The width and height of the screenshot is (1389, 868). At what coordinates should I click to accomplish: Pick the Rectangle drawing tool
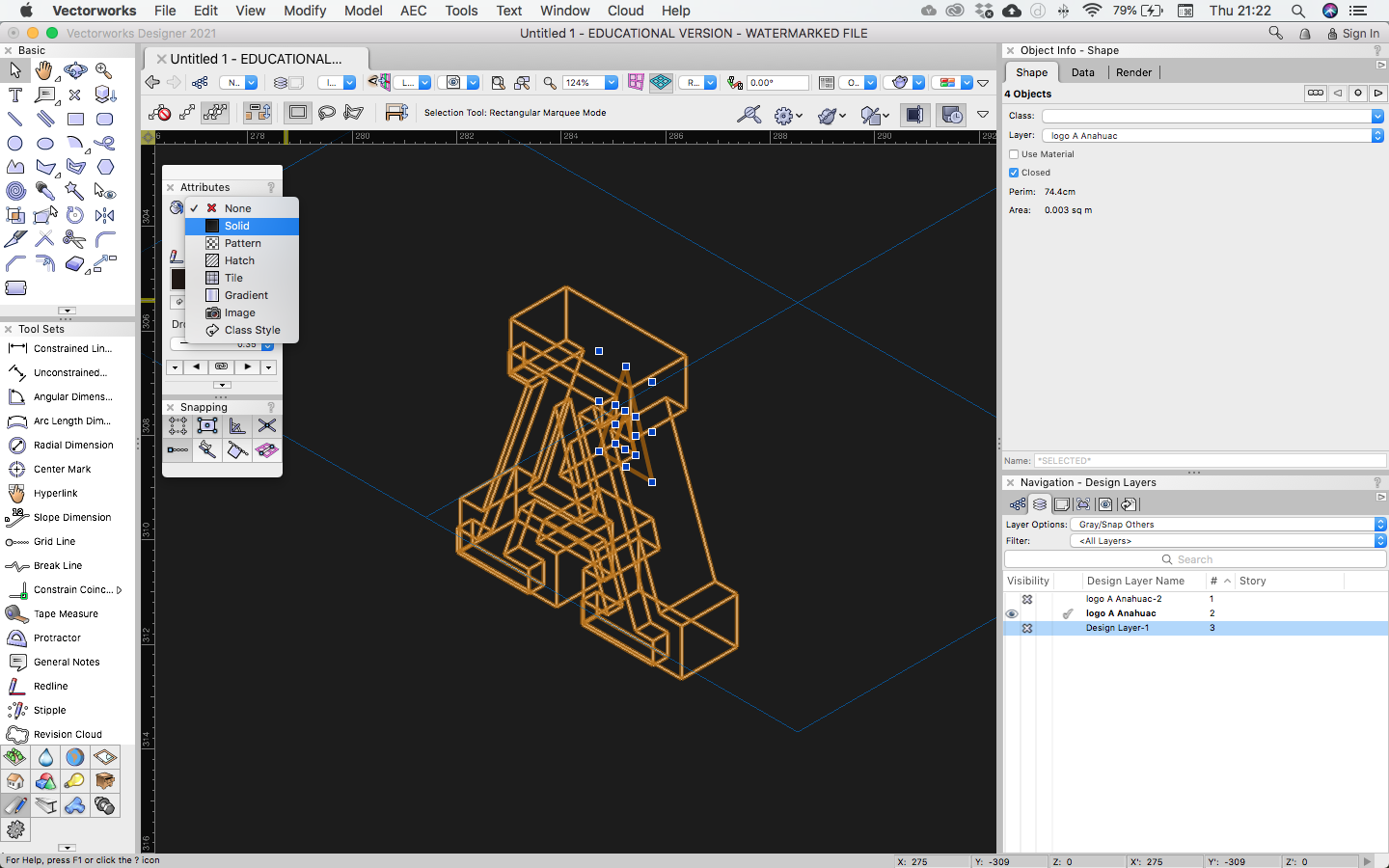pos(75,119)
